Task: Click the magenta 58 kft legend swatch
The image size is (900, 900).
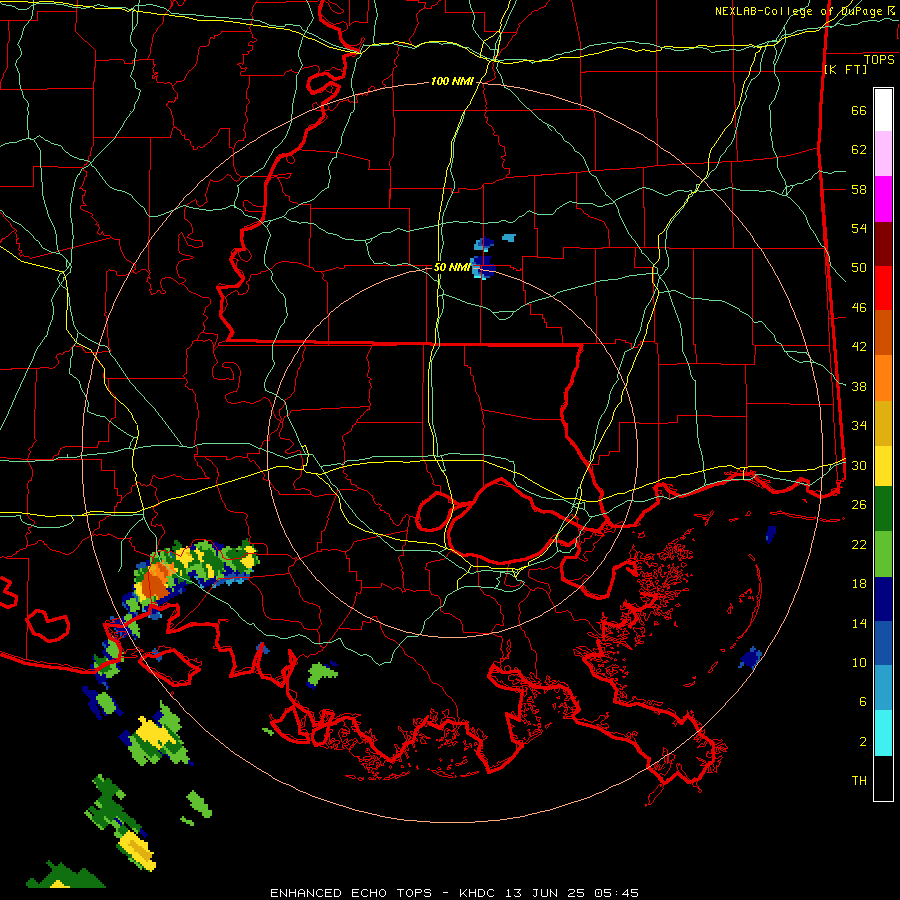Action: click(x=883, y=199)
